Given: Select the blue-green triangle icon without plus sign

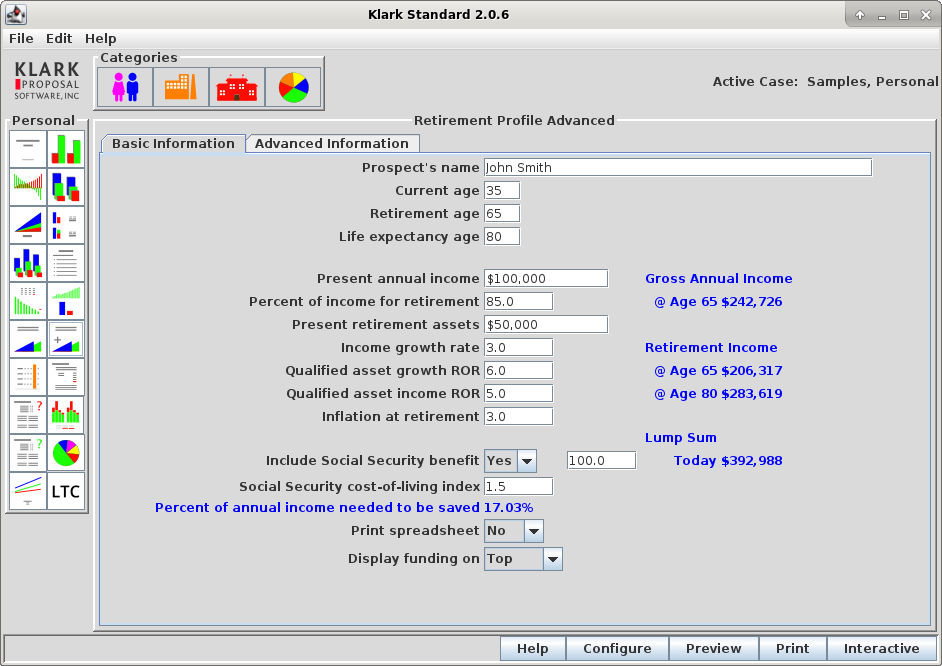Looking at the screenshot, I should pos(28,339).
